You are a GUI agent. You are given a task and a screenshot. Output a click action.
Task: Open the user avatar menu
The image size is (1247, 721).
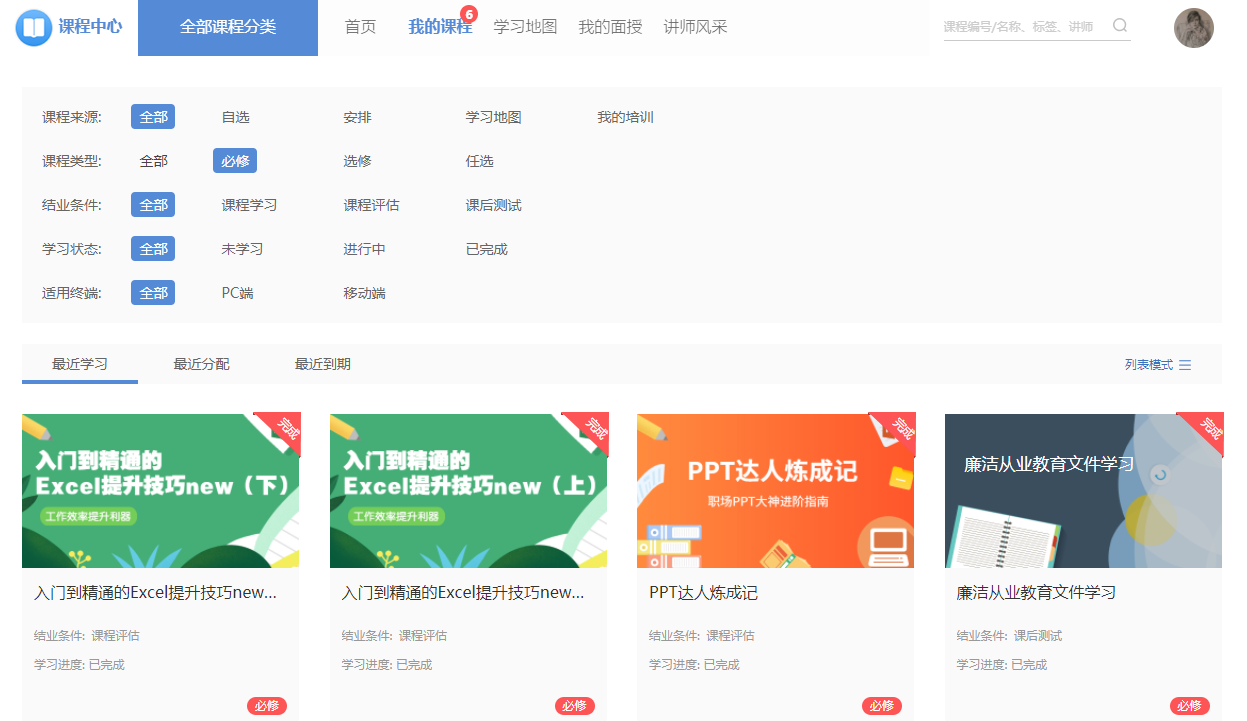[1193, 28]
